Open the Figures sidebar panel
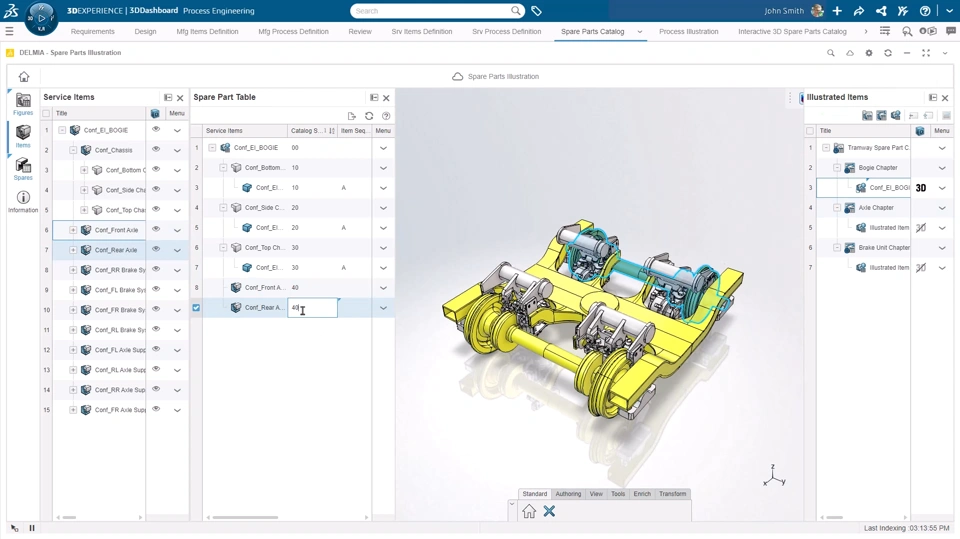This screenshot has width=960, height=539. [x=23, y=104]
